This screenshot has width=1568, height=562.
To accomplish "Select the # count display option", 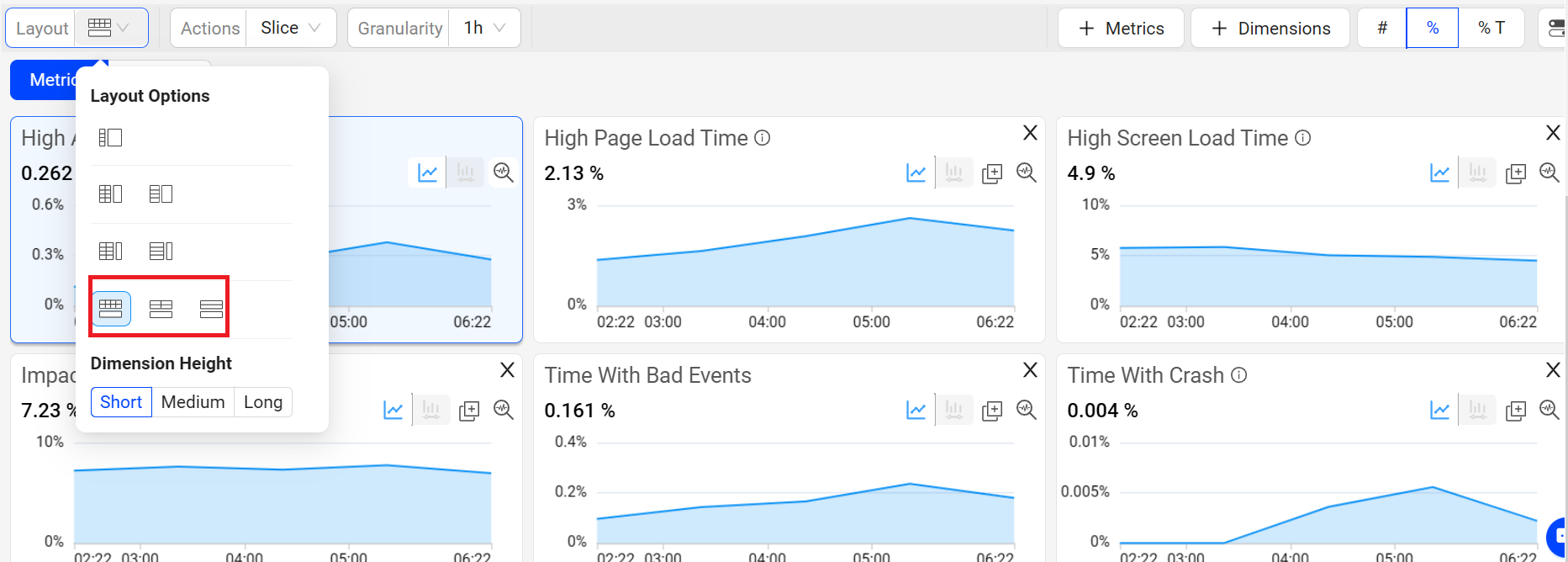I will pyautogui.click(x=1381, y=29).
